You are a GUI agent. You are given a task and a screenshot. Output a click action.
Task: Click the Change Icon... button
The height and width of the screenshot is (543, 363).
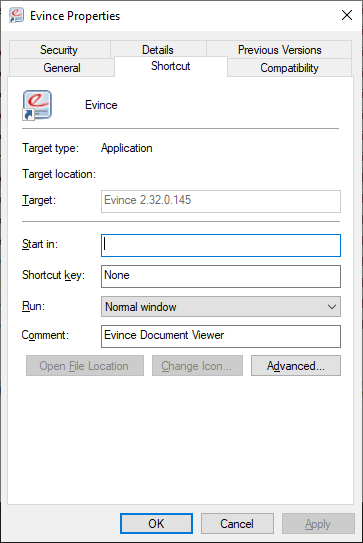[x=197, y=366]
